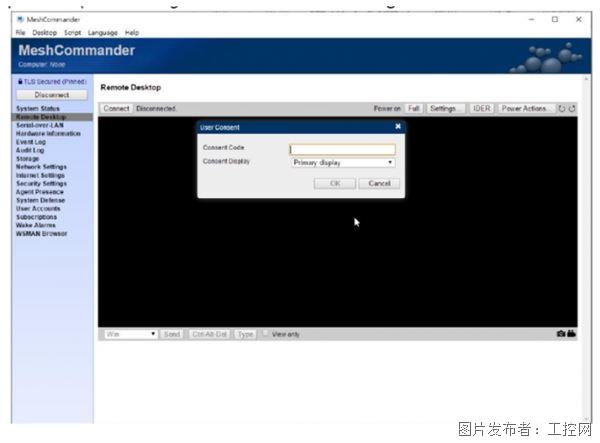Click the Connect button
The image size is (600, 443).
click(116, 109)
